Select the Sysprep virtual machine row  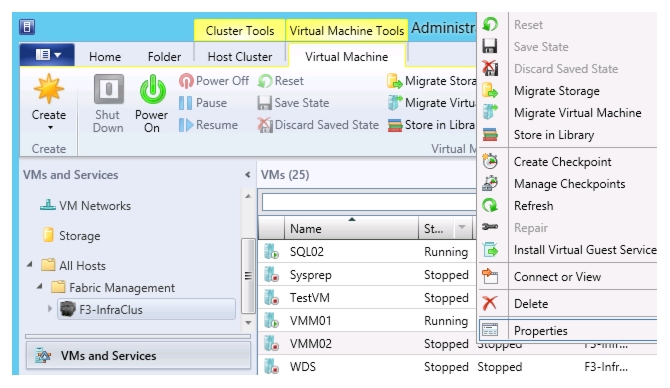(x=367, y=275)
